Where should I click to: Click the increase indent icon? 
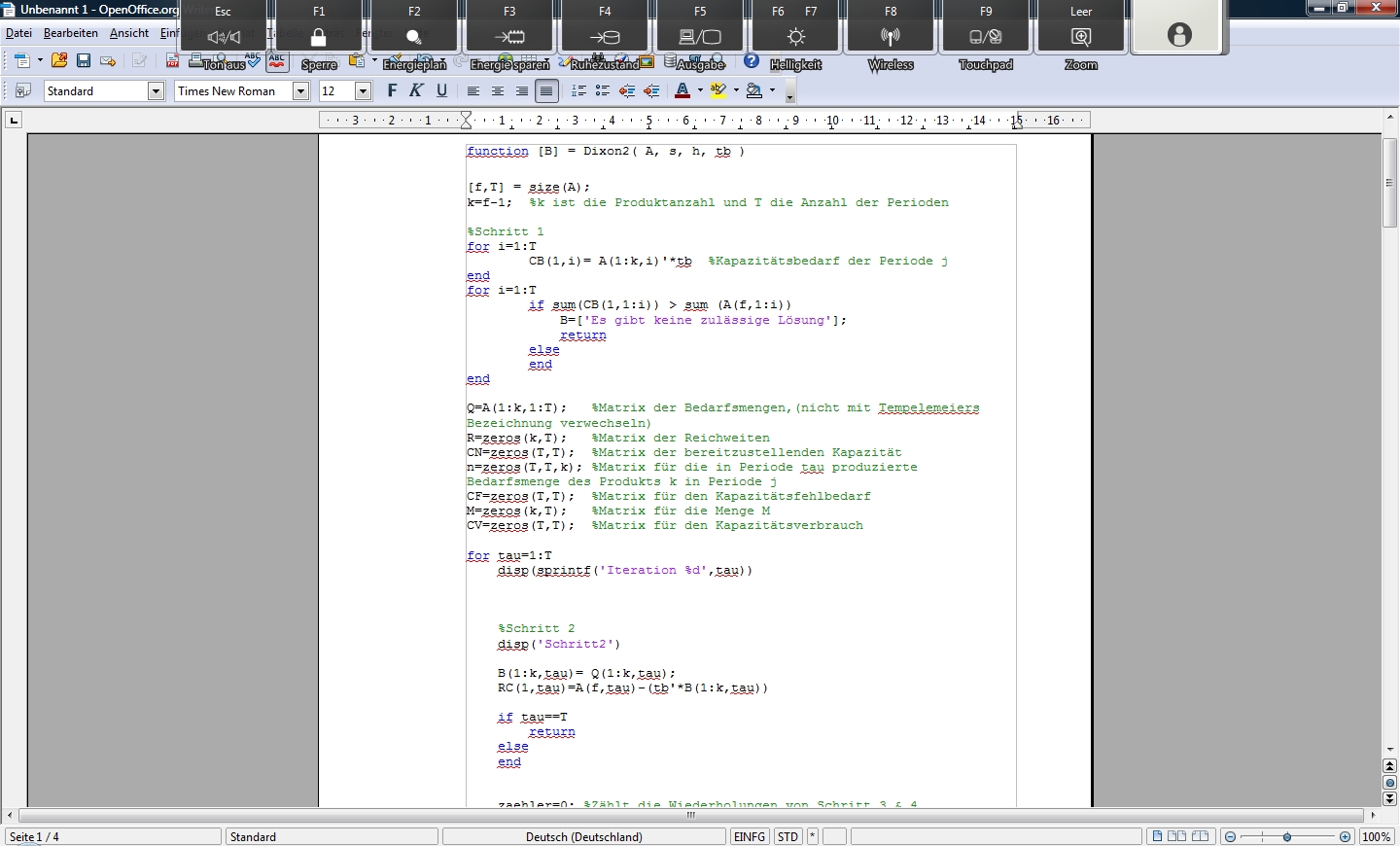651,90
